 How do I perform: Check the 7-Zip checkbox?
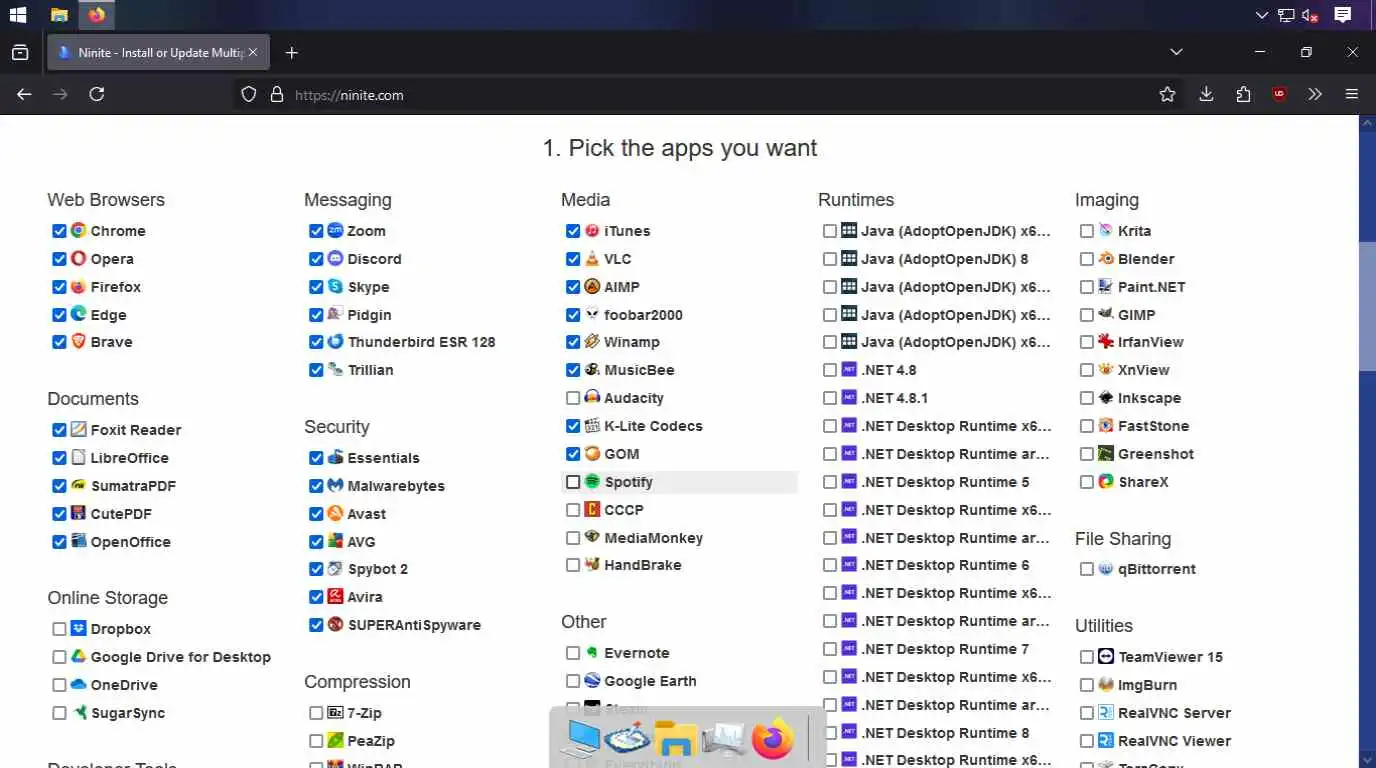(316, 713)
